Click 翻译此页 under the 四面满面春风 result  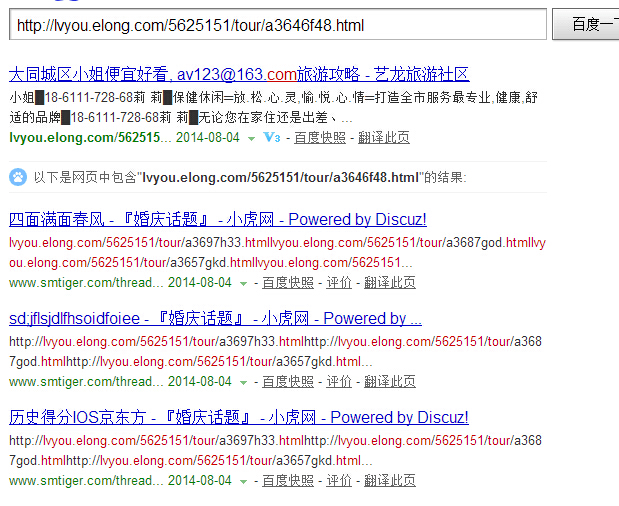click(390, 283)
